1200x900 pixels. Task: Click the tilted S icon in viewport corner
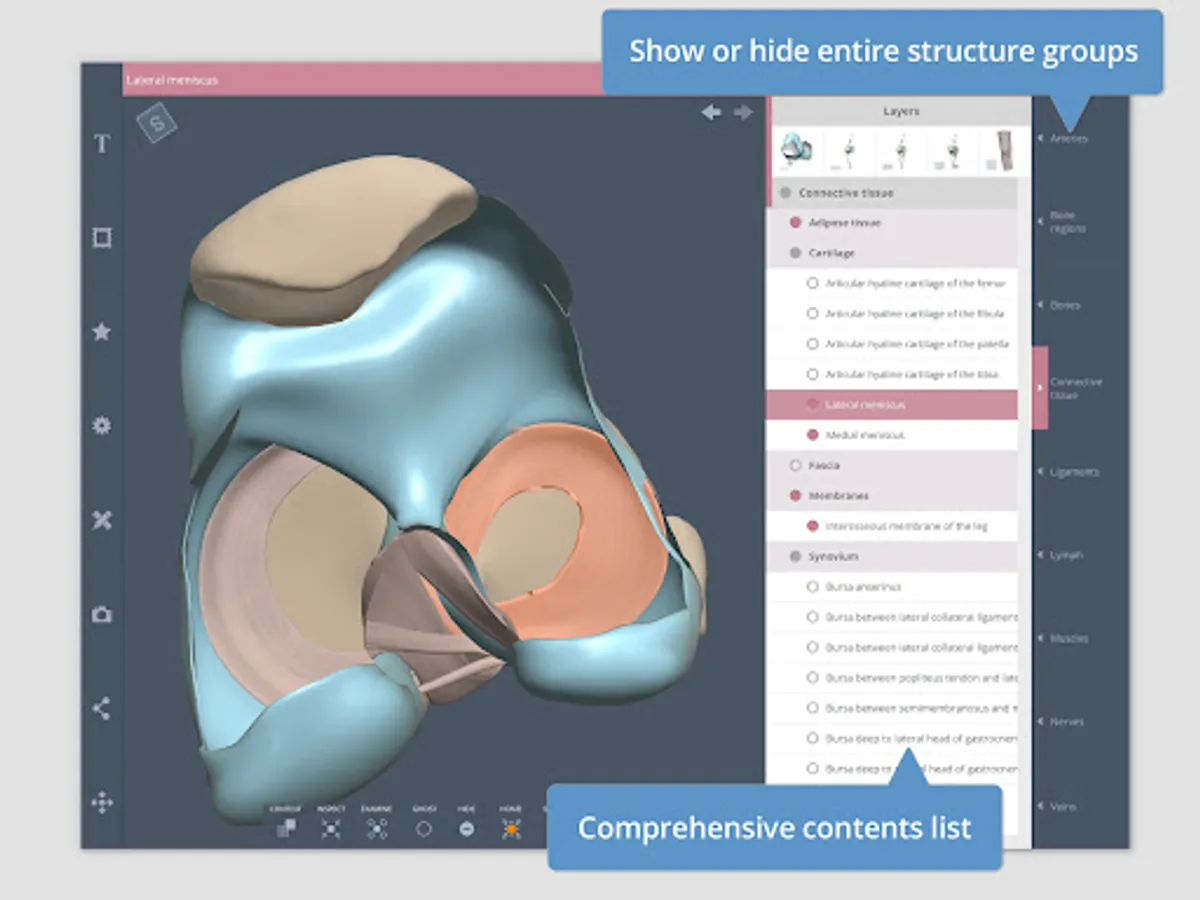[x=158, y=124]
